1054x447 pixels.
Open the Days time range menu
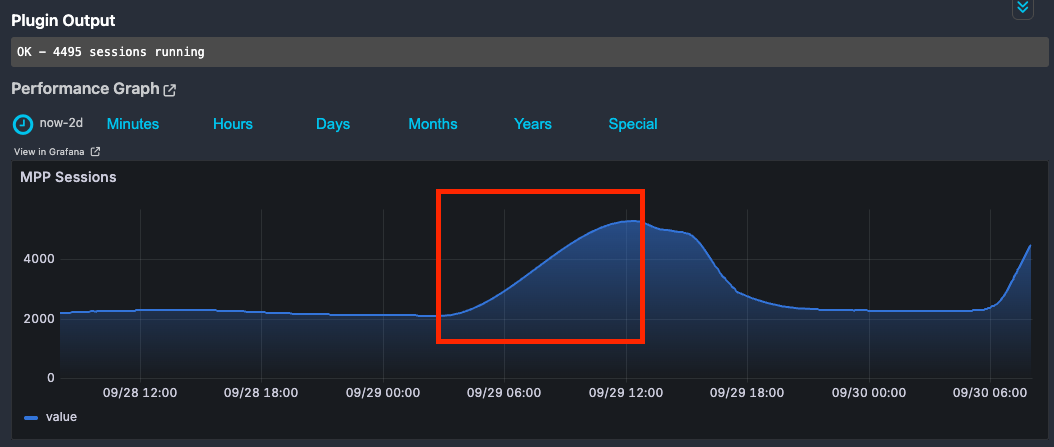(x=333, y=124)
